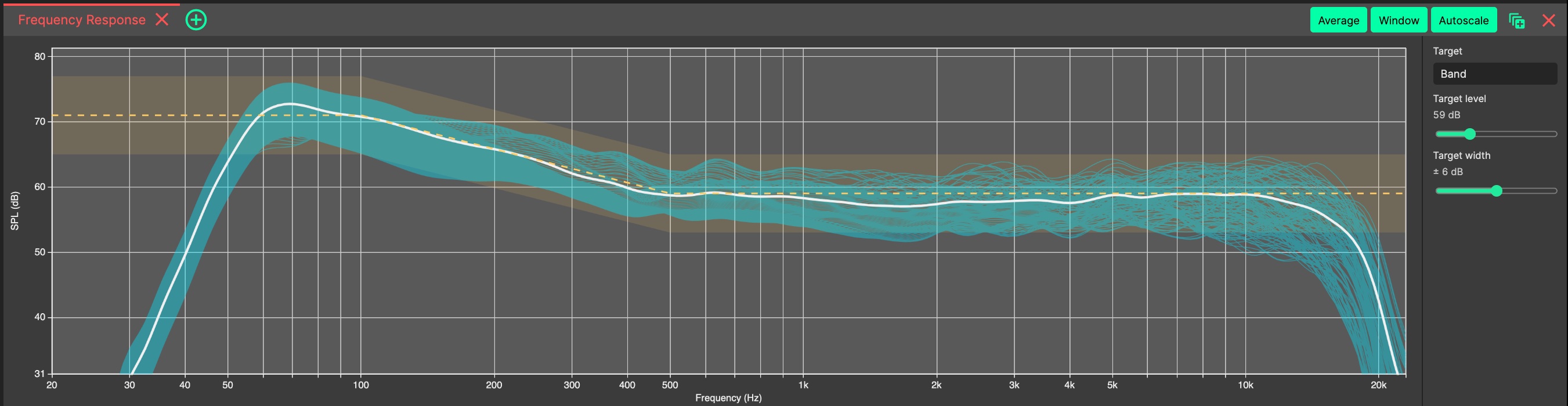Click the Target level slider handle
This screenshot has width=1568, height=406.
(1470, 134)
